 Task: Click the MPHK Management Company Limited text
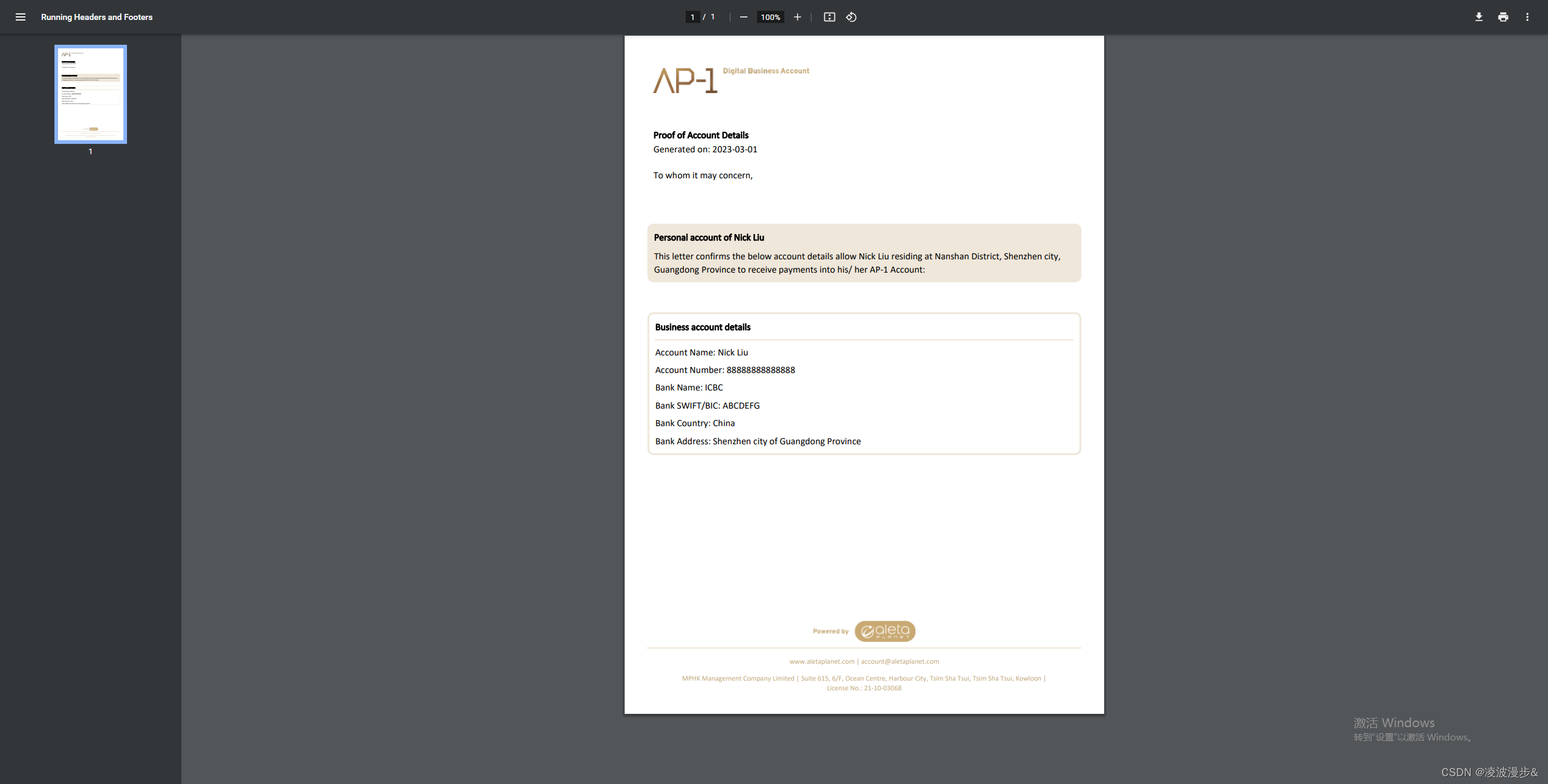point(738,678)
